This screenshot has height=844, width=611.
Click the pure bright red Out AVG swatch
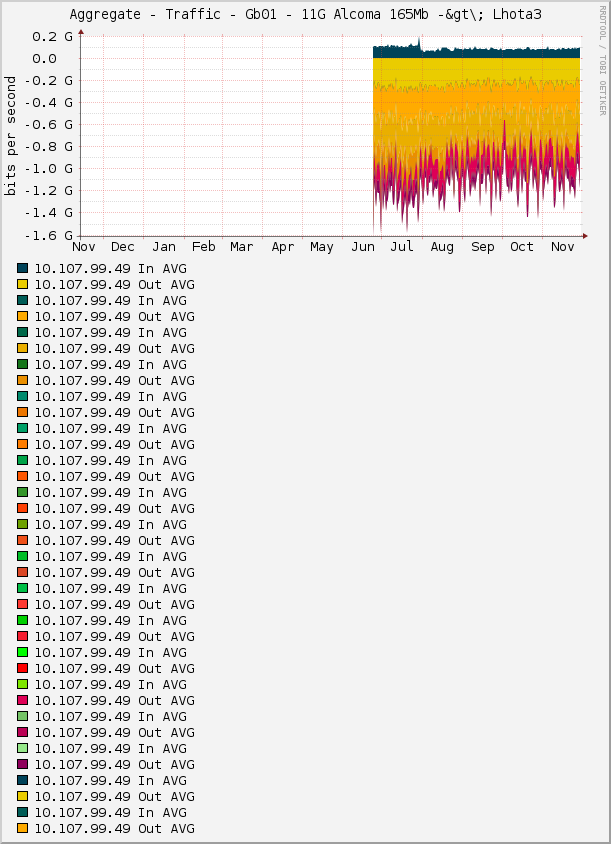click(23, 668)
